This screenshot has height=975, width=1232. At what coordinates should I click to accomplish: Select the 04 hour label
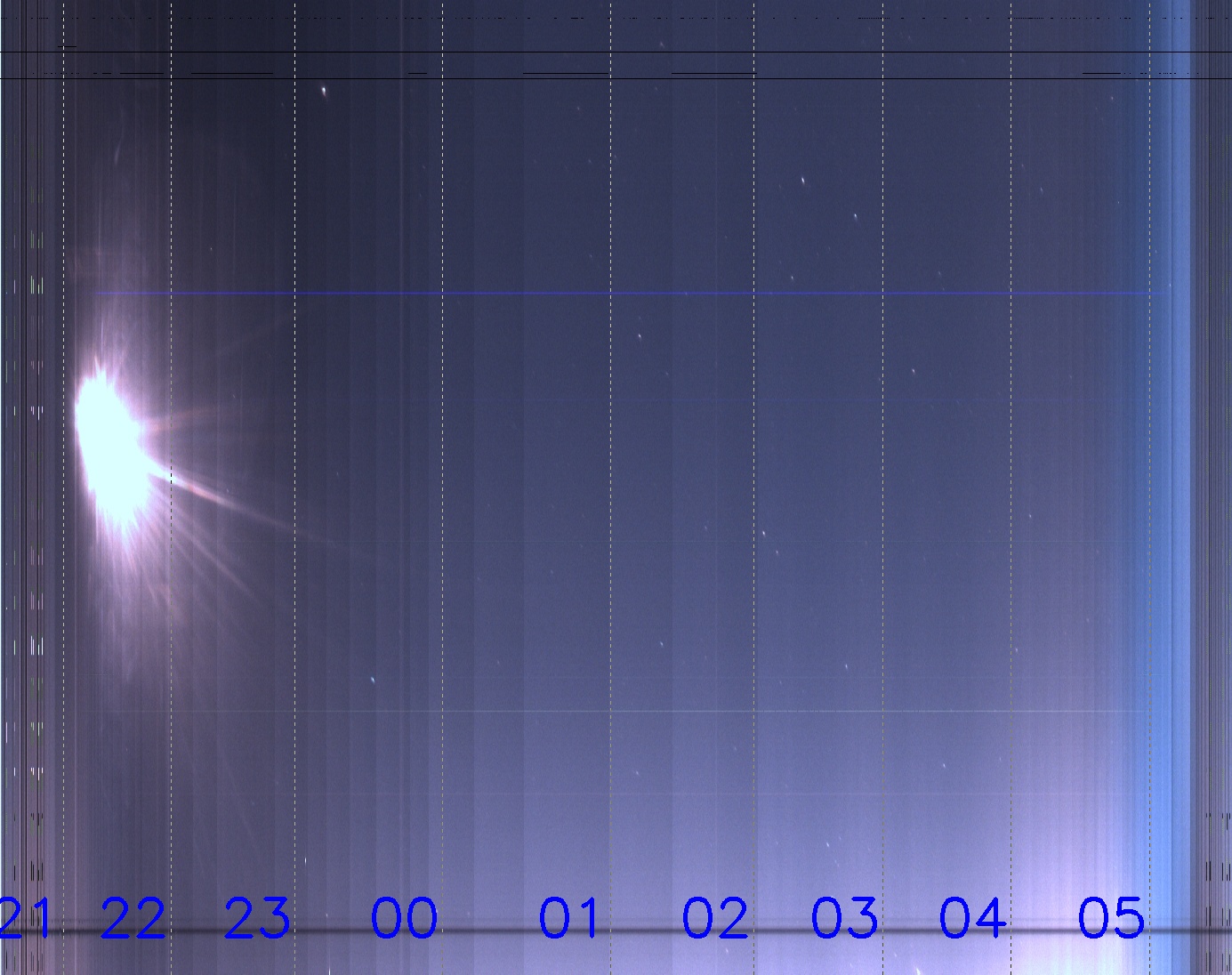point(972,918)
